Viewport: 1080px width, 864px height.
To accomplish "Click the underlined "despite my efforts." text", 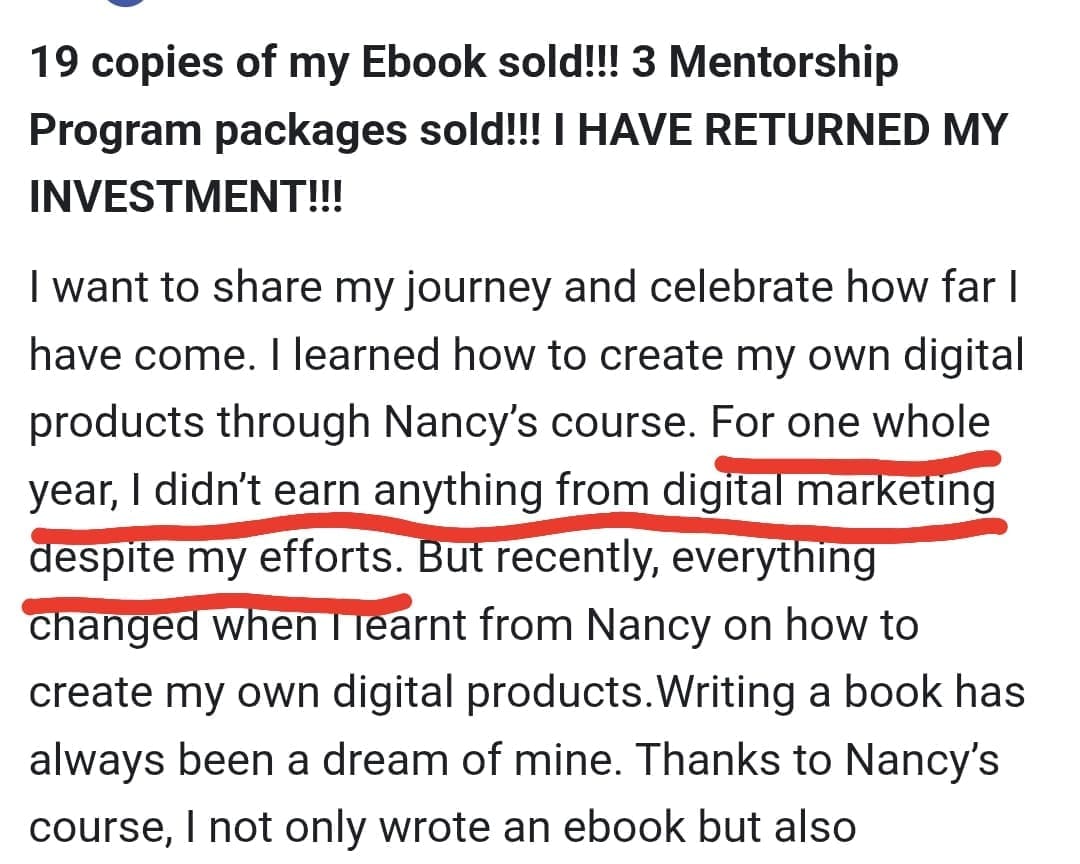I will [x=217, y=557].
